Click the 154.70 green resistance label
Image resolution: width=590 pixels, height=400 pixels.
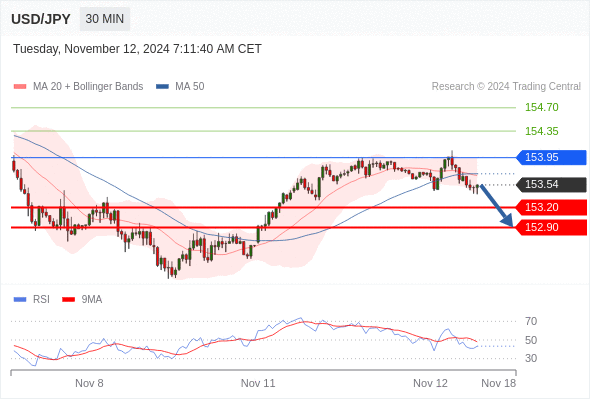541,108
